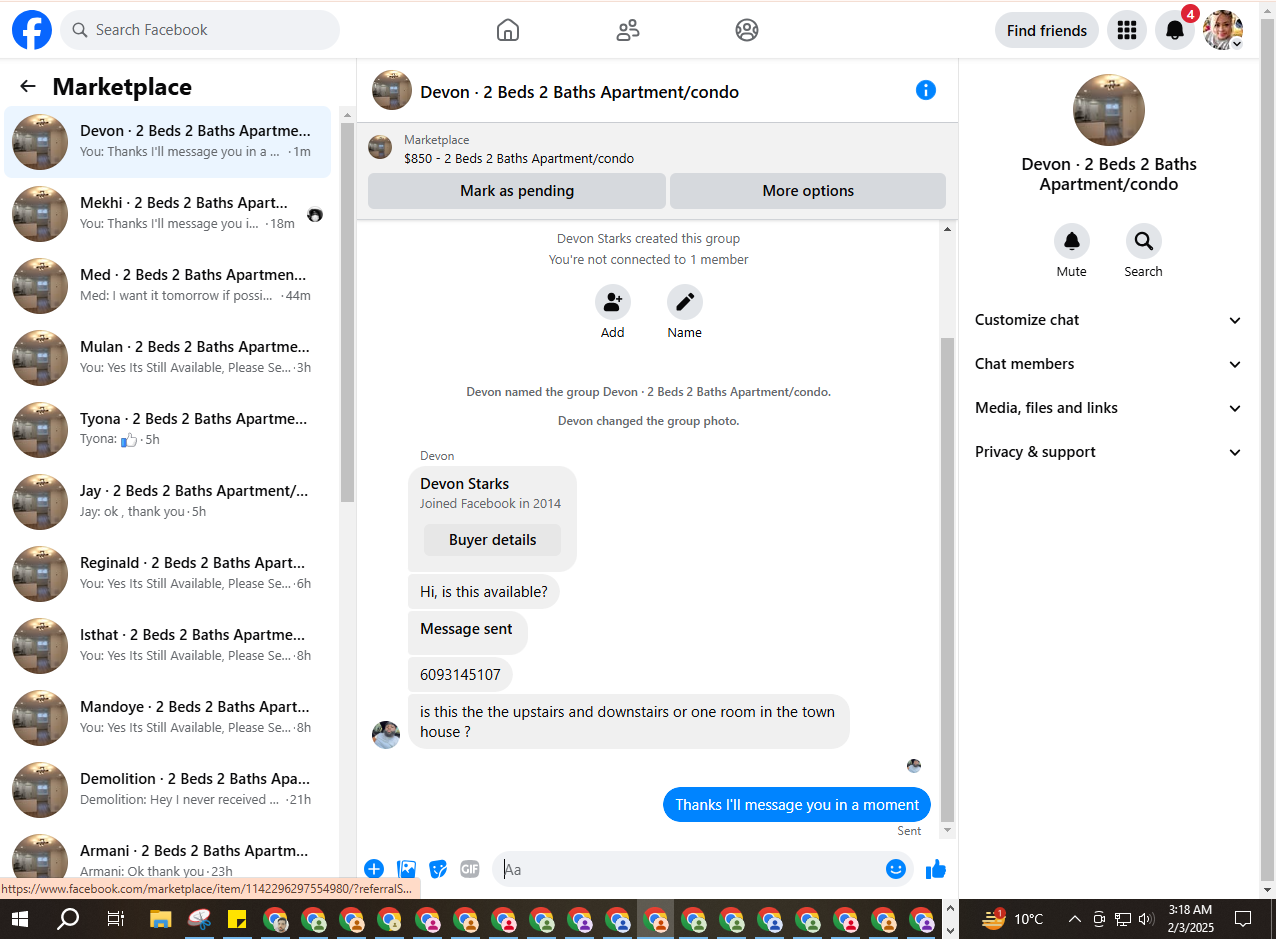Select Devon conversation in list
Screen dimensions: 1276x939
[168, 141]
